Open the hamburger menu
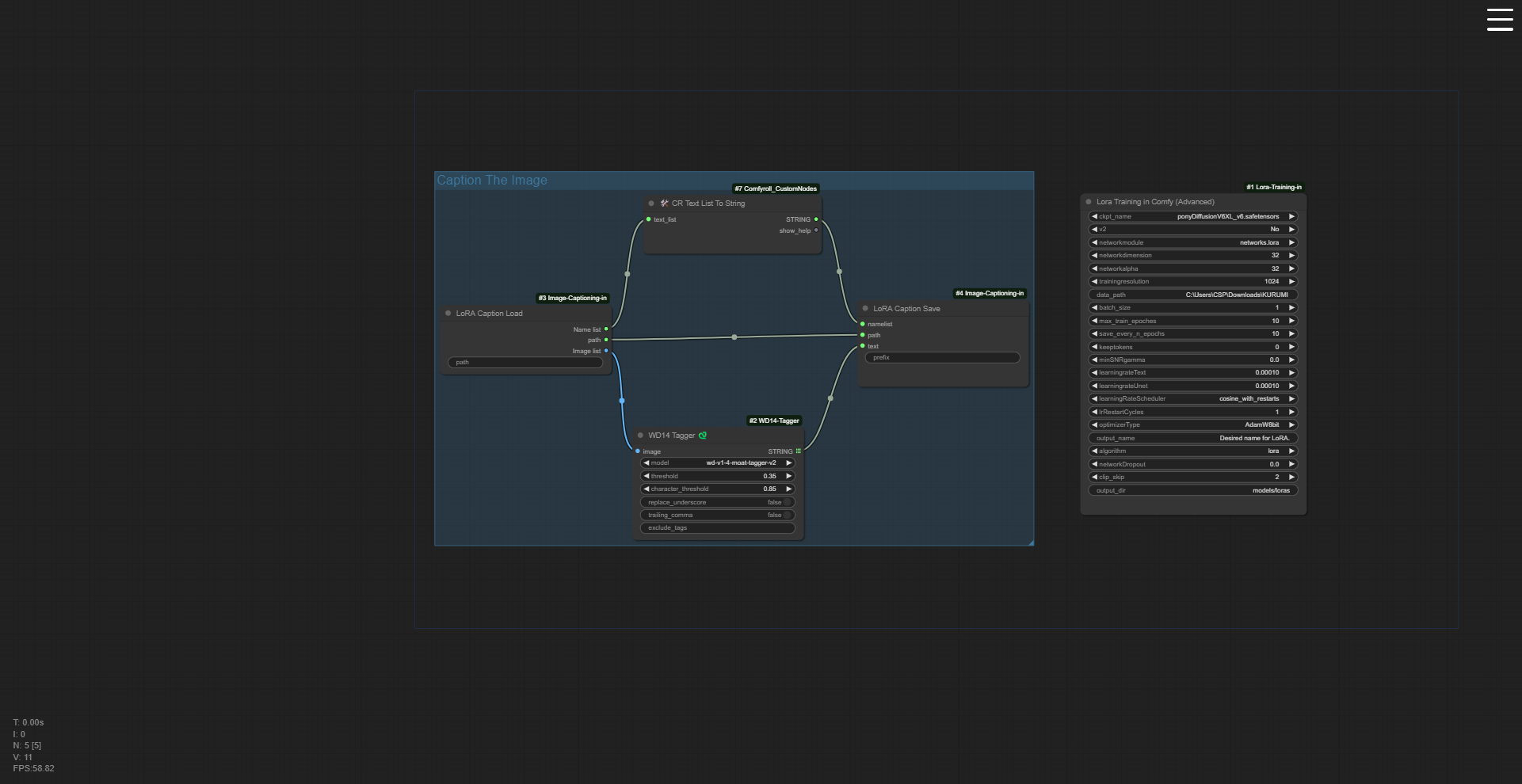 click(1499, 20)
